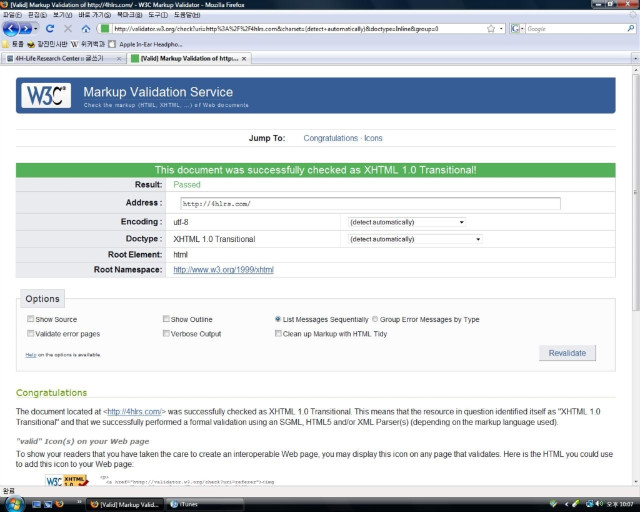Screen dimensions: 640x512
Task: Enable the Verbose Output checkbox
Action: (166, 333)
